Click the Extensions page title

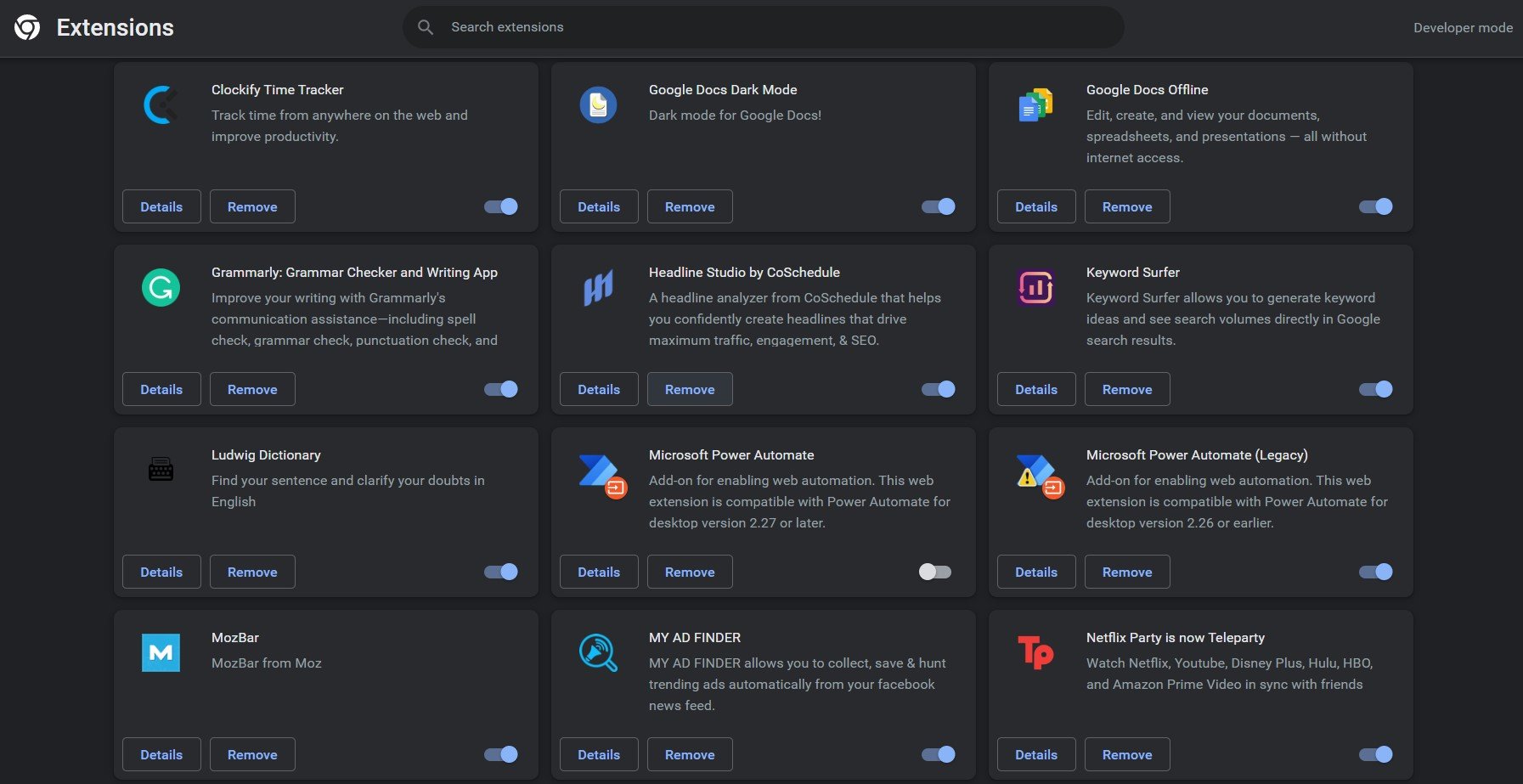click(x=115, y=27)
